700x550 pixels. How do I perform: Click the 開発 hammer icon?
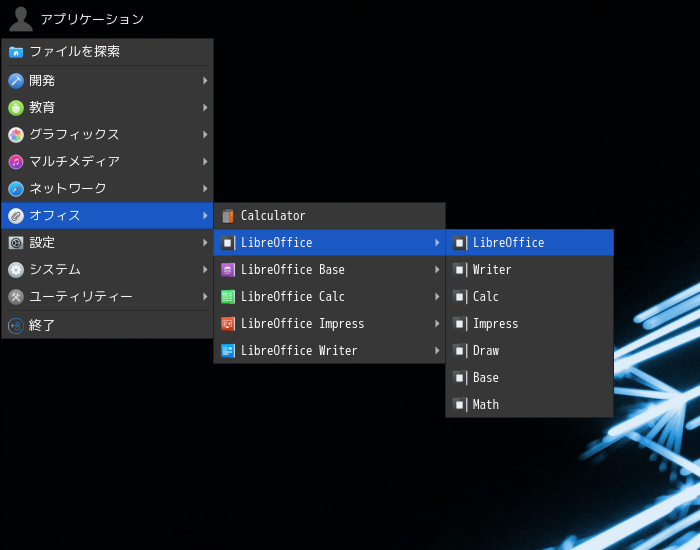[x=16, y=81]
